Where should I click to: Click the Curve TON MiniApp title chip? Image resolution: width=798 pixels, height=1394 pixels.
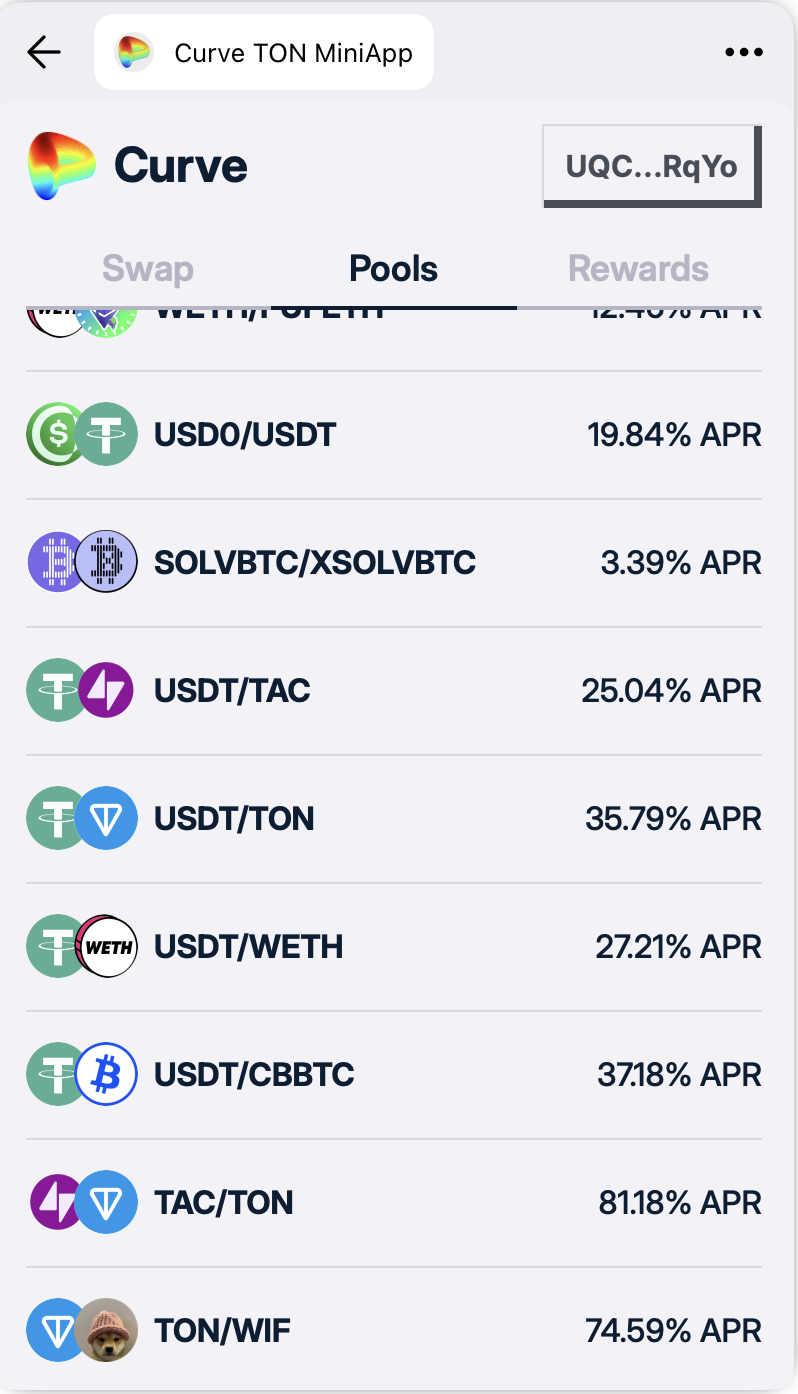(264, 52)
